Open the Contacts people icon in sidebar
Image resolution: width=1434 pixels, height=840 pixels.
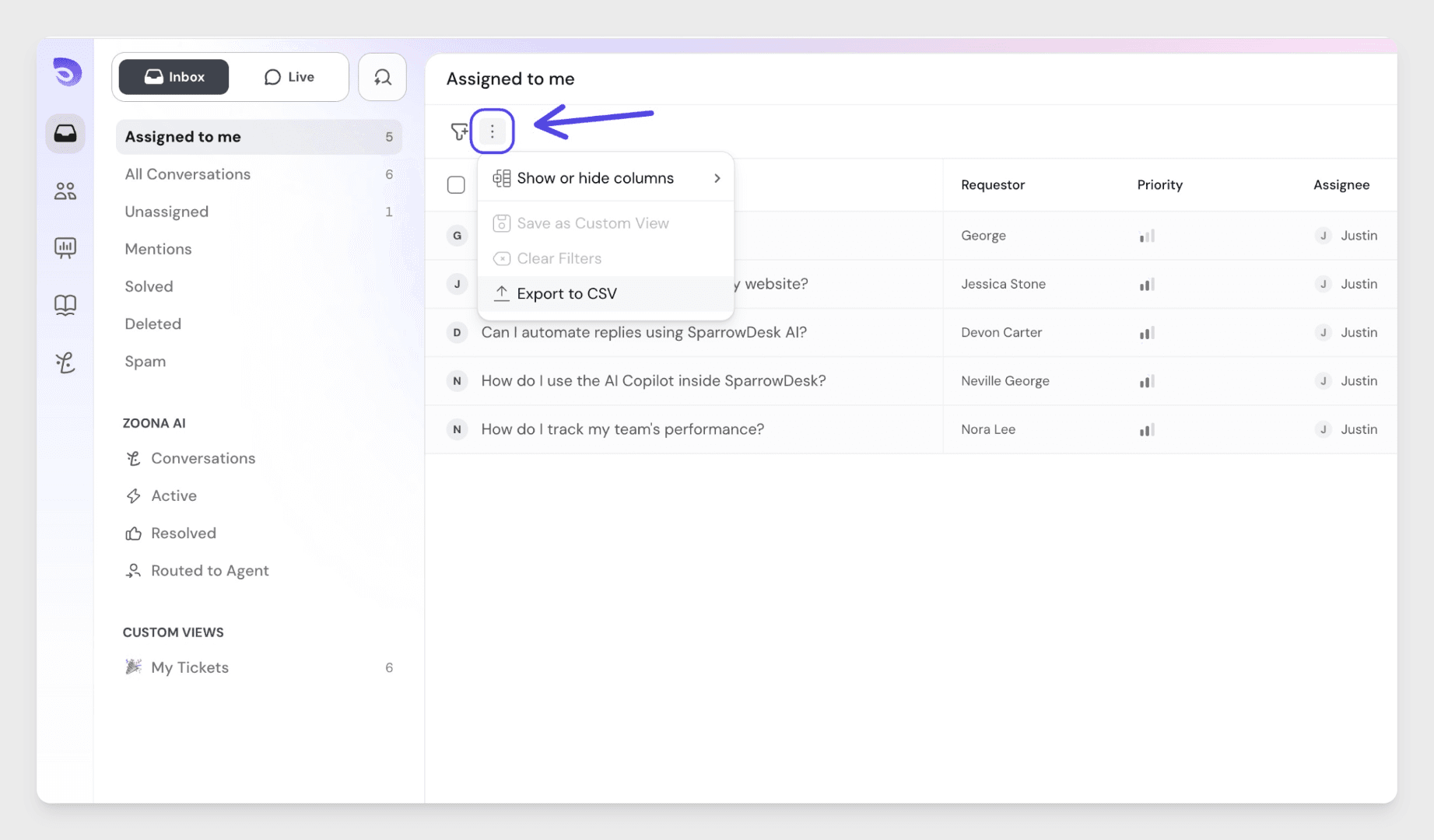pyautogui.click(x=65, y=191)
